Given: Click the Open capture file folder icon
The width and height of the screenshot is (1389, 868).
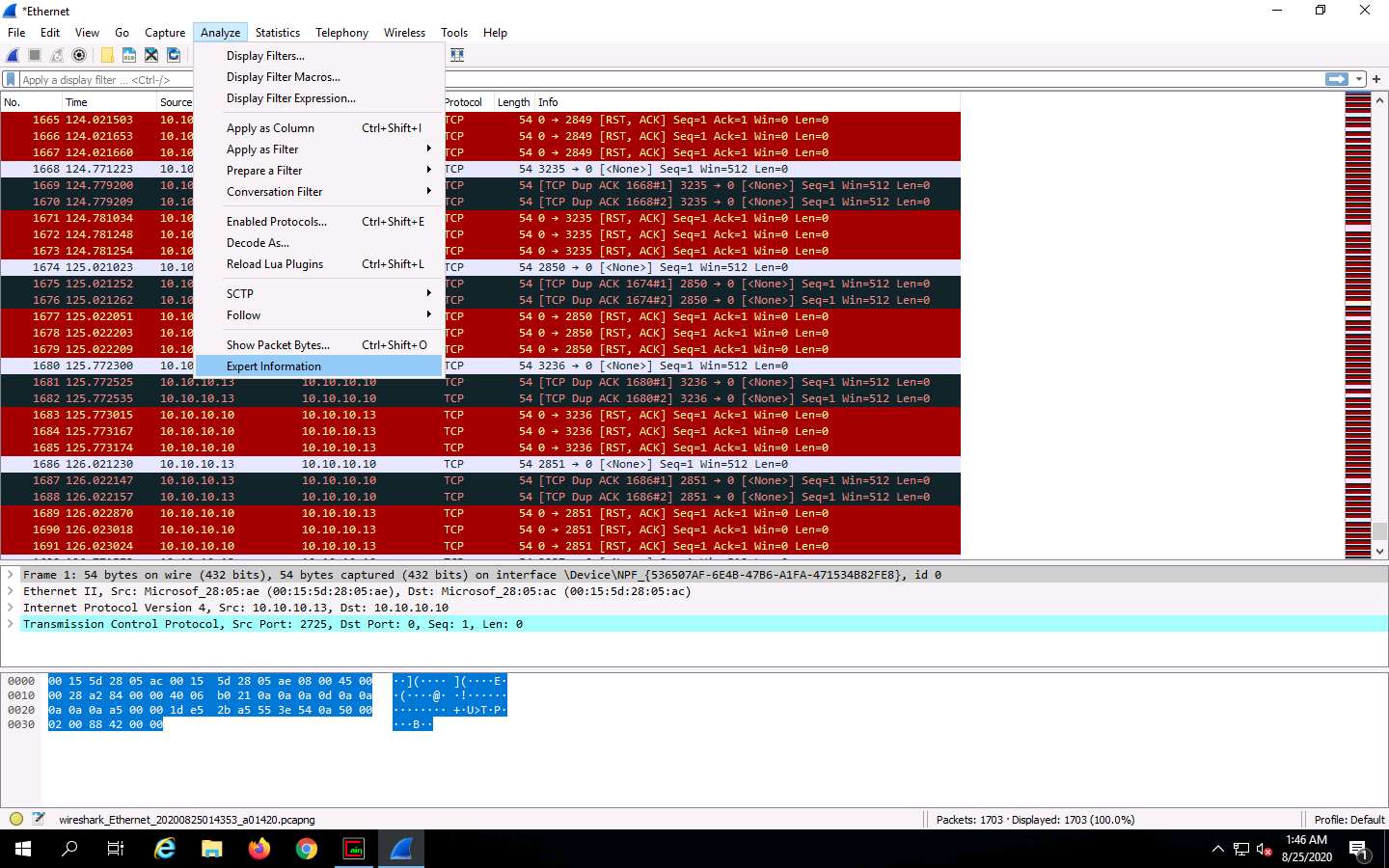Looking at the screenshot, I should tap(107, 55).
